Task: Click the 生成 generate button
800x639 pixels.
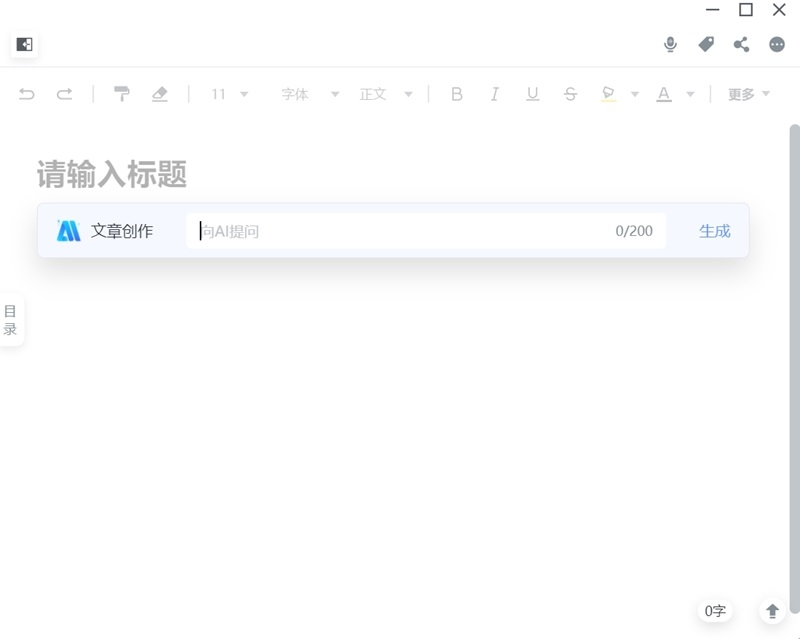Action: 715,231
